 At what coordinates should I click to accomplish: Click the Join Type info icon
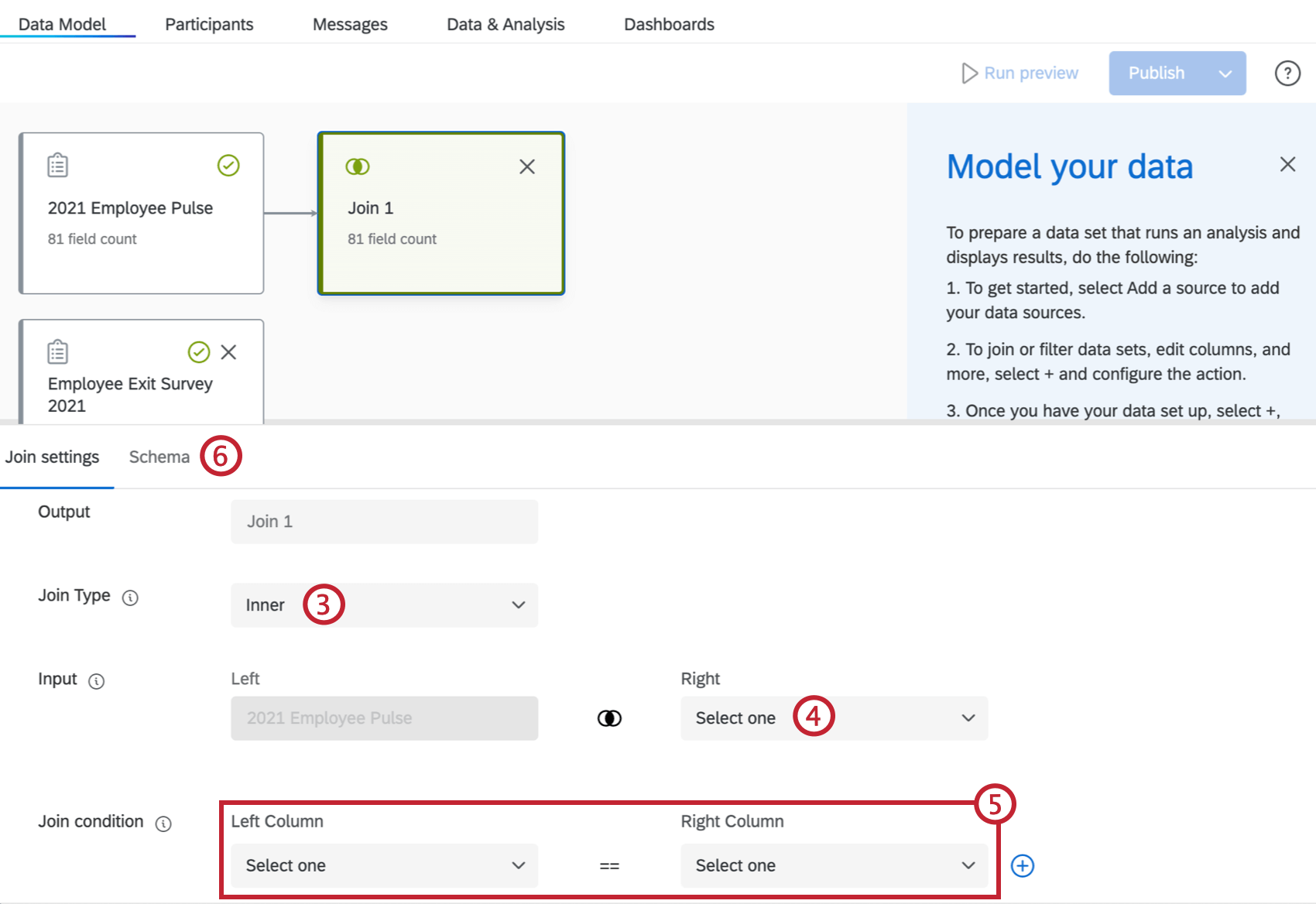[130, 598]
